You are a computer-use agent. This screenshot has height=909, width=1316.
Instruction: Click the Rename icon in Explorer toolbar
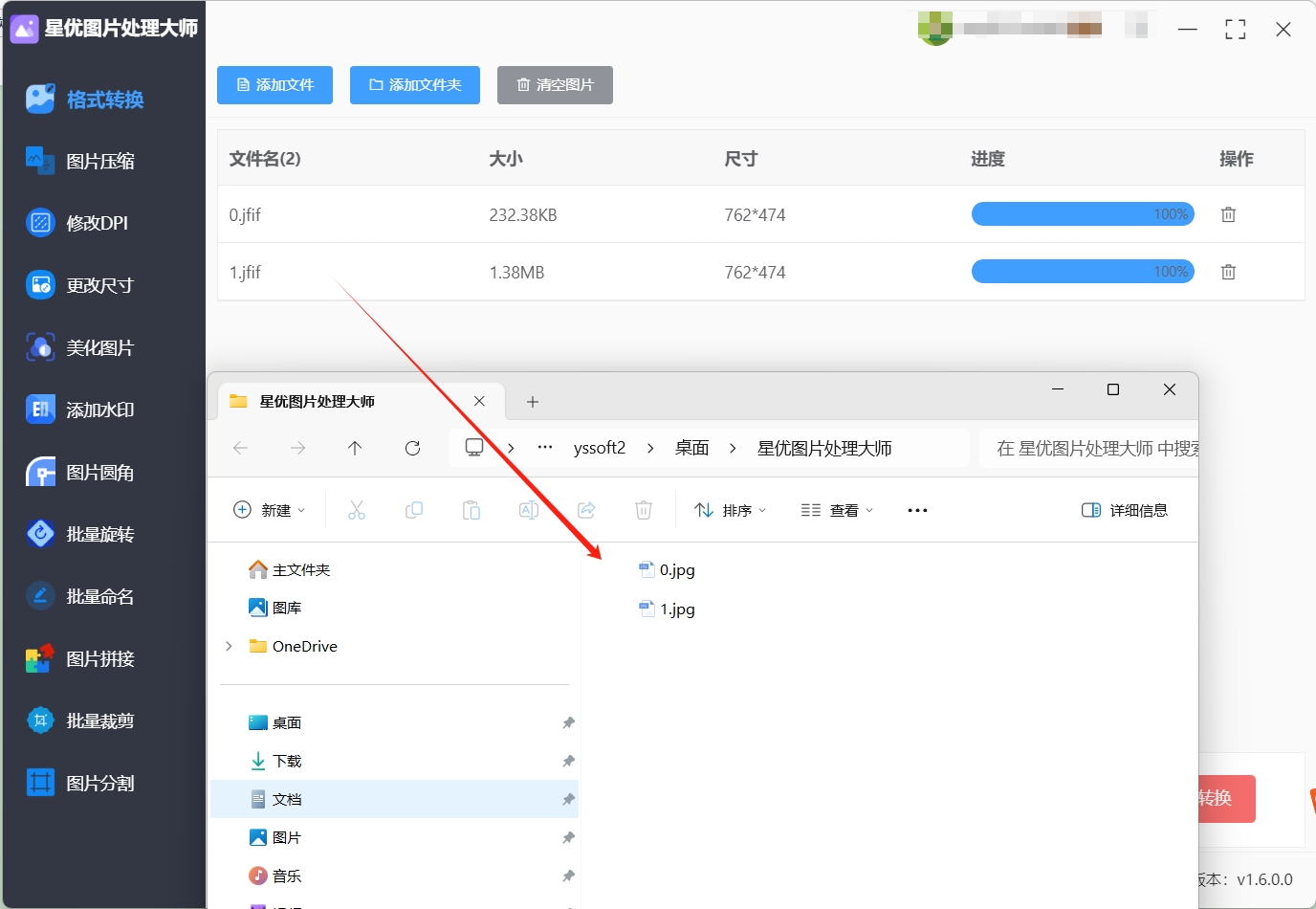529,510
